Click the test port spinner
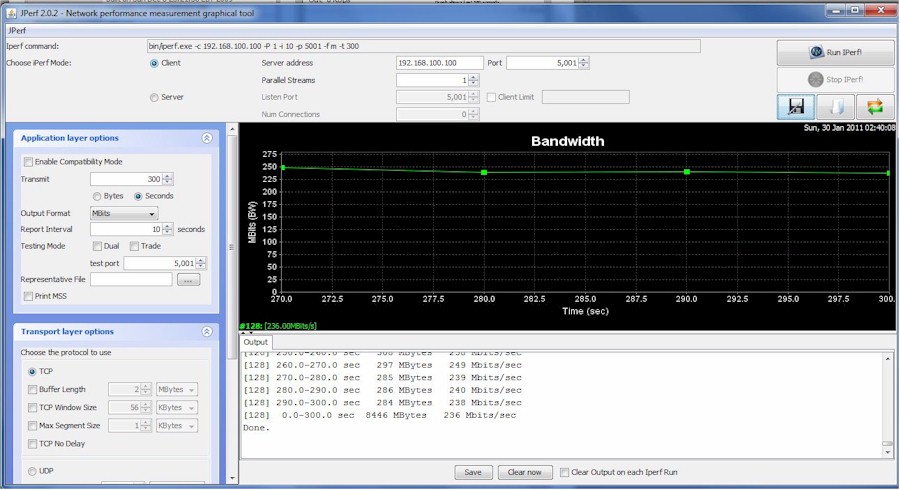This screenshot has width=900, height=490. click(x=201, y=263)
